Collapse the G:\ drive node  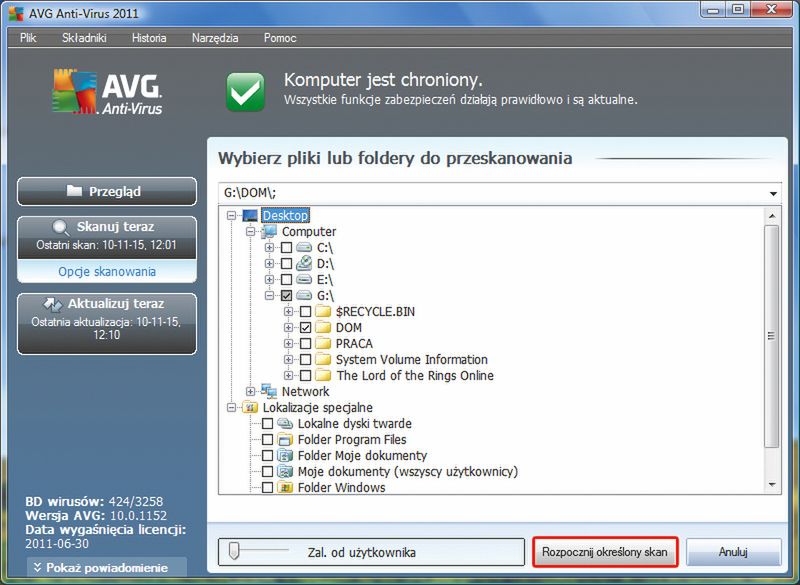pos(269,295)
